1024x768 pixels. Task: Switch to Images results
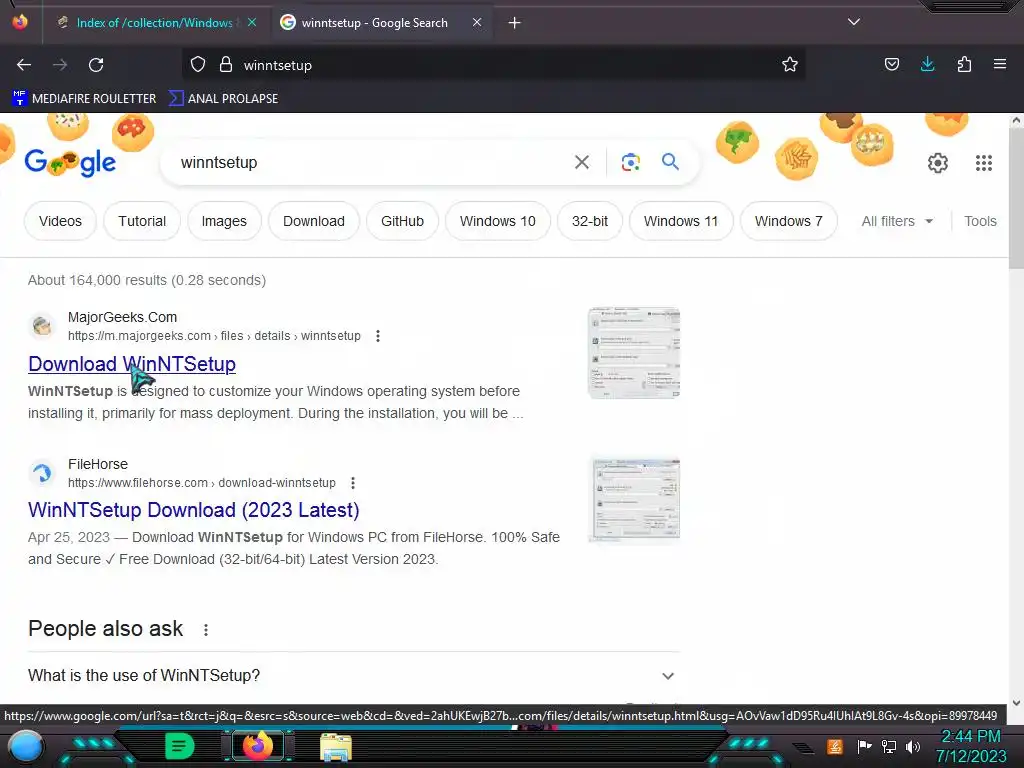(x=224, y=221)
